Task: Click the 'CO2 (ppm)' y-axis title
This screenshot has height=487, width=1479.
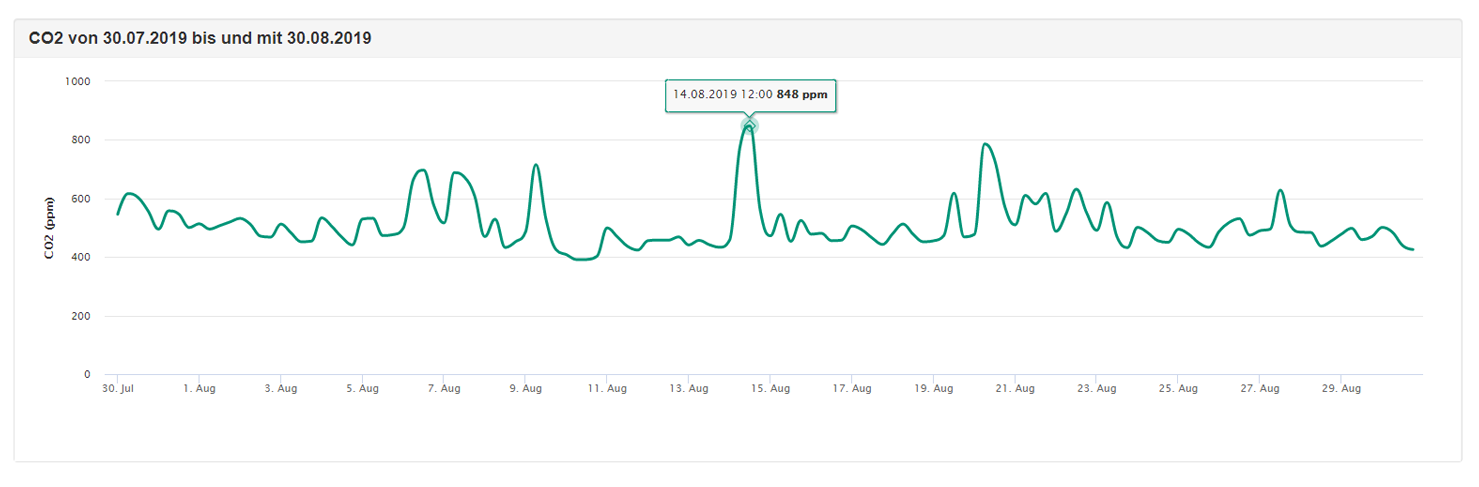Action: click(x=48, y=228)
